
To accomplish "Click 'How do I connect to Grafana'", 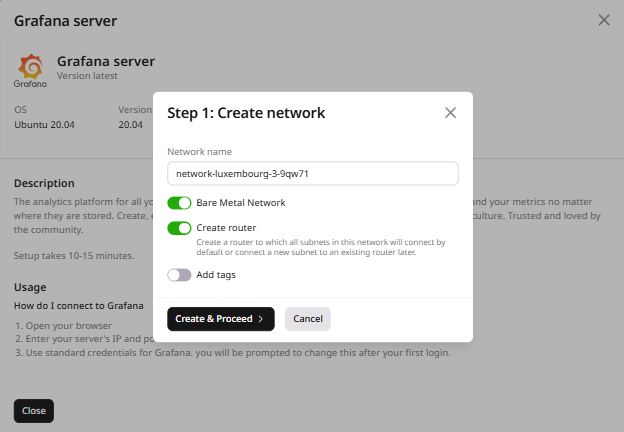I will [79, 306].
